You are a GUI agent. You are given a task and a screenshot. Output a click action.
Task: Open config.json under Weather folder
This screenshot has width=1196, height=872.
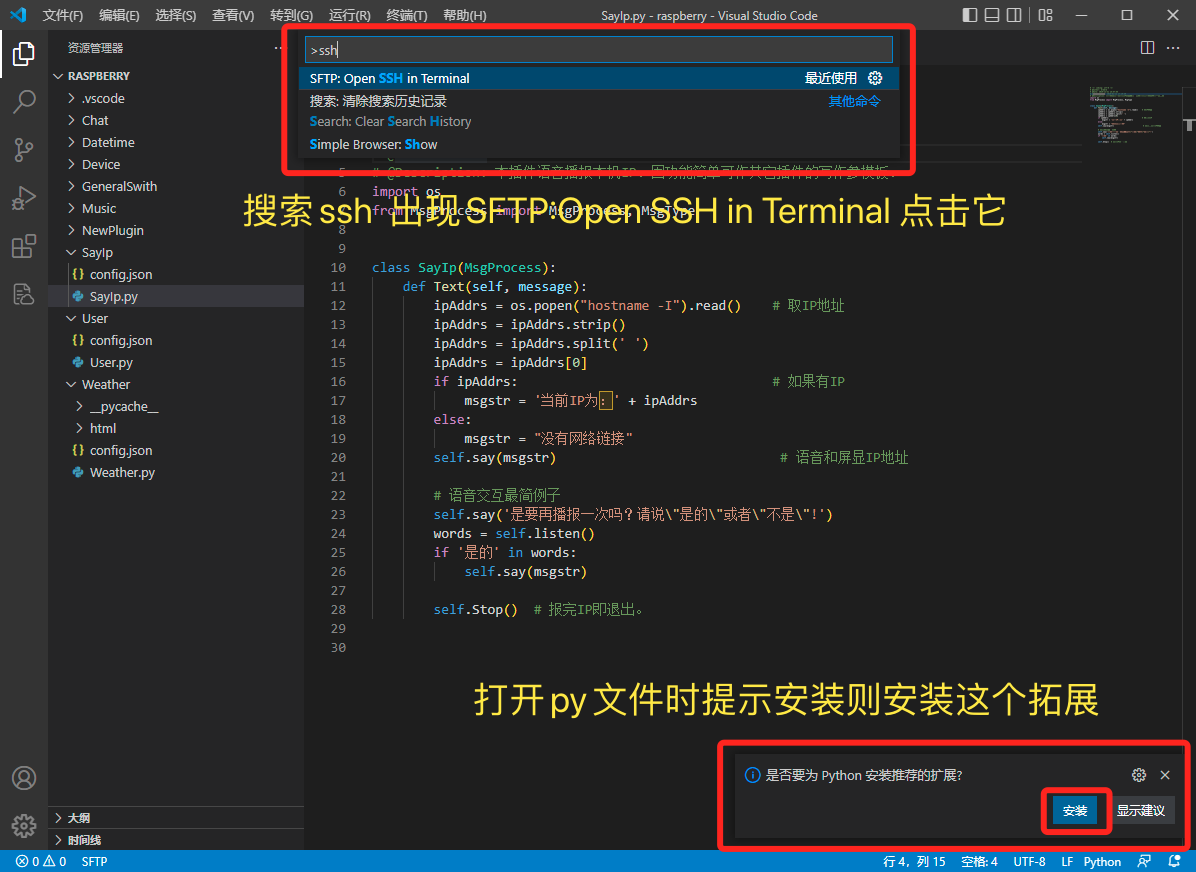click(175, 450)
